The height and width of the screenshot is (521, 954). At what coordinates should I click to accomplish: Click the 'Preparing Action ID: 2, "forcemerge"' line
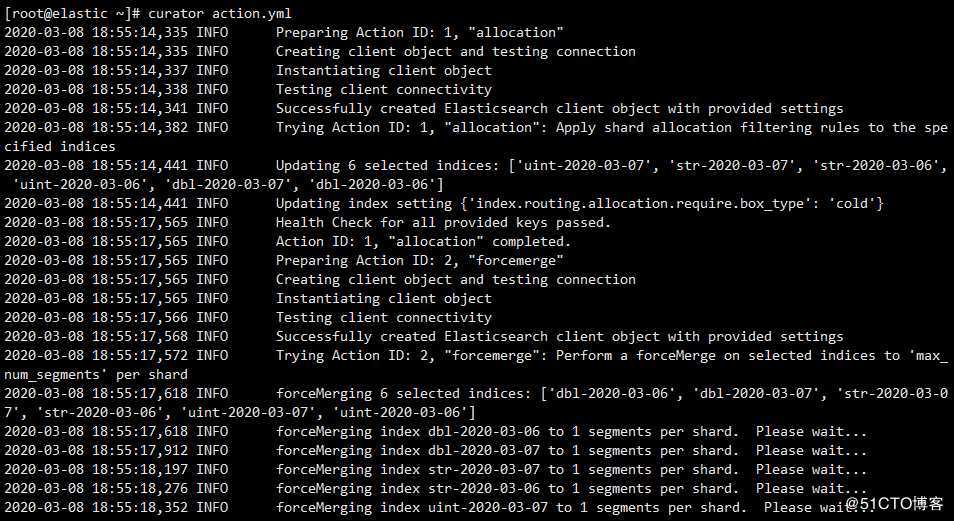coord(420,260)
